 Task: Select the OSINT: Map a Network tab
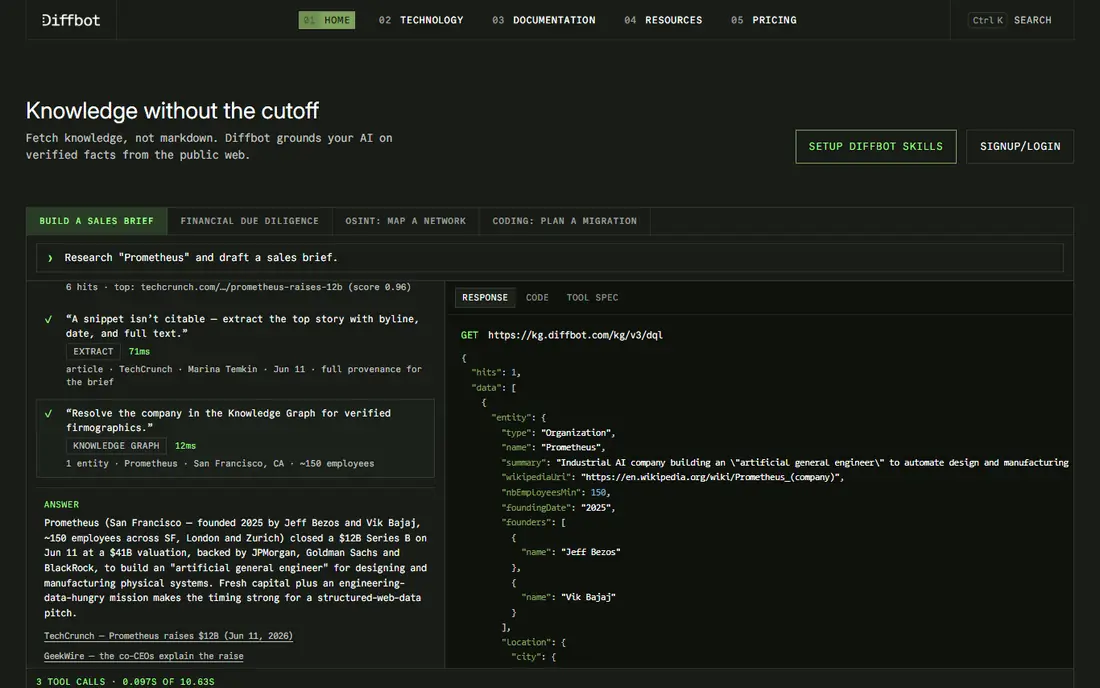pyautogui.click(x=405, y=221)
